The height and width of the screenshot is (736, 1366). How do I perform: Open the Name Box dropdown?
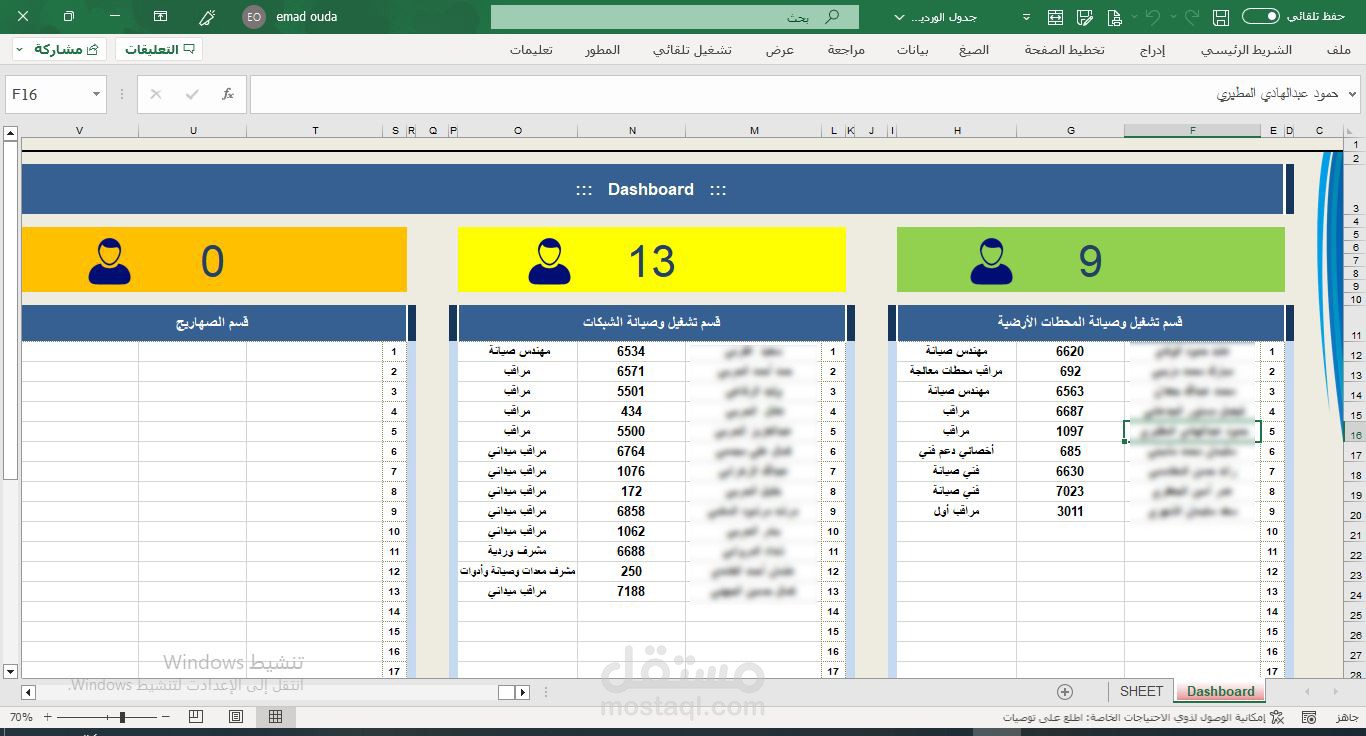click(x=95, y=94)
